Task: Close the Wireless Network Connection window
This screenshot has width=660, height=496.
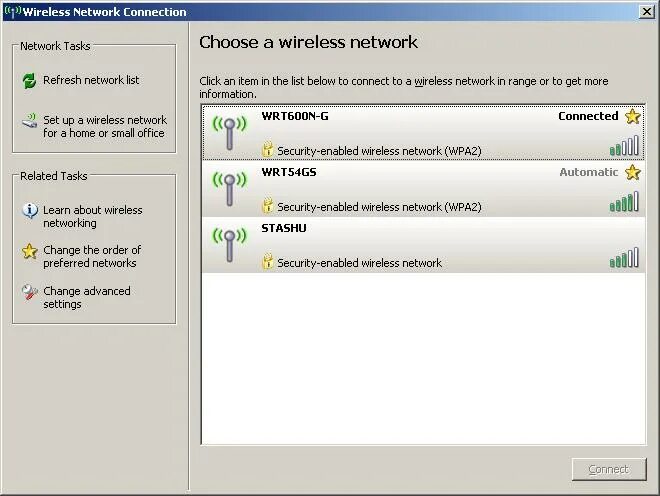Action: [647, 12]
